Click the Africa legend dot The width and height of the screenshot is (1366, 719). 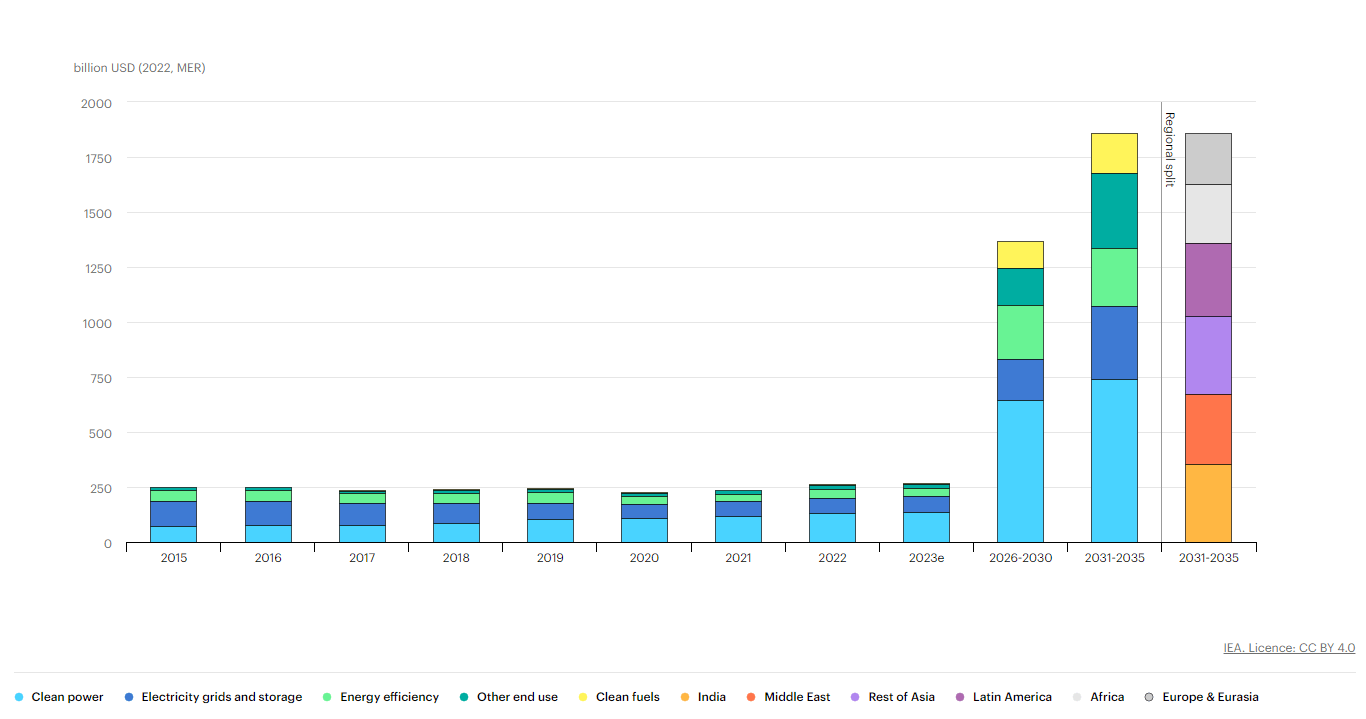pos(1077,697)
